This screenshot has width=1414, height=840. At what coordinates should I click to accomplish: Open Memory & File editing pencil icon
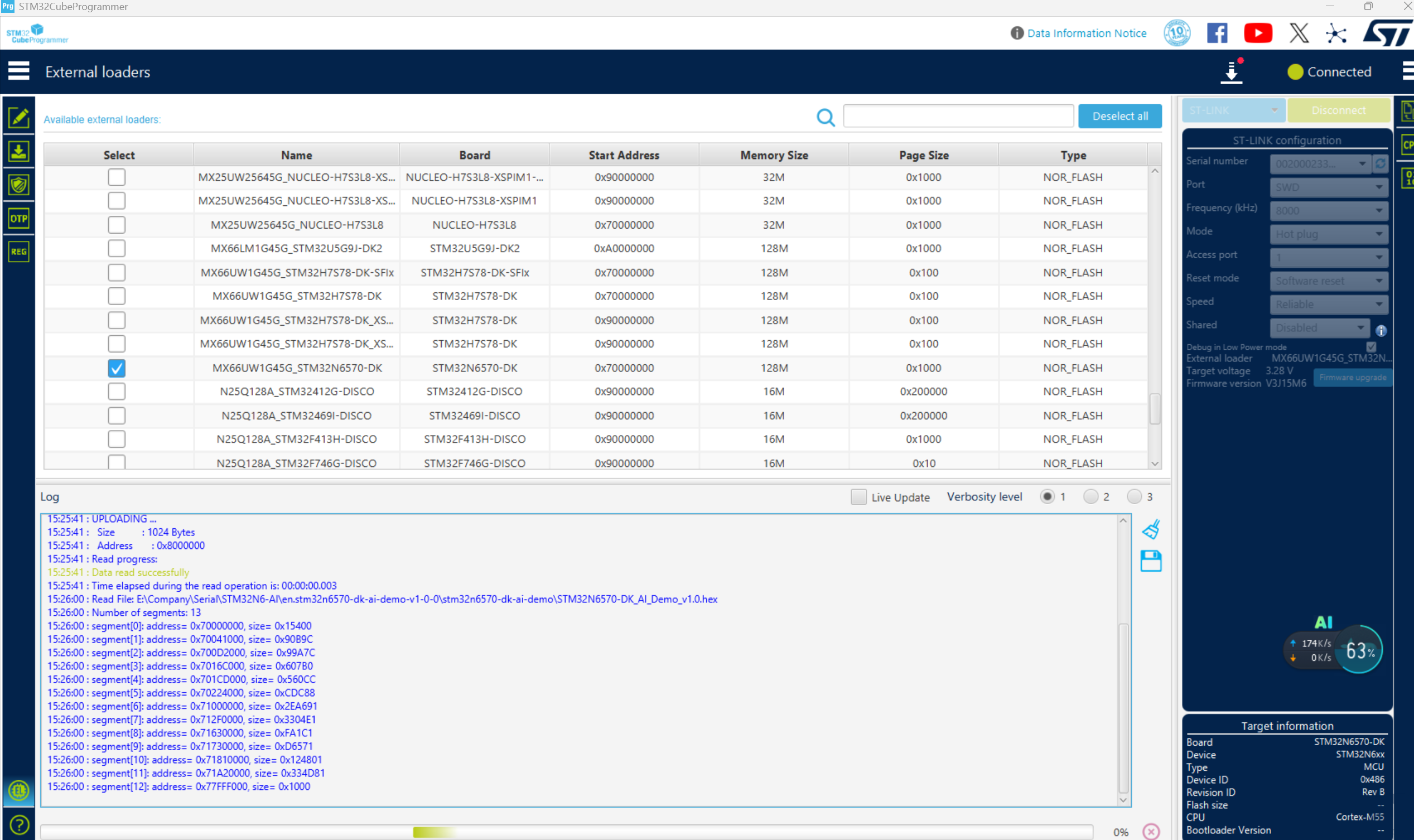[18, 117]
